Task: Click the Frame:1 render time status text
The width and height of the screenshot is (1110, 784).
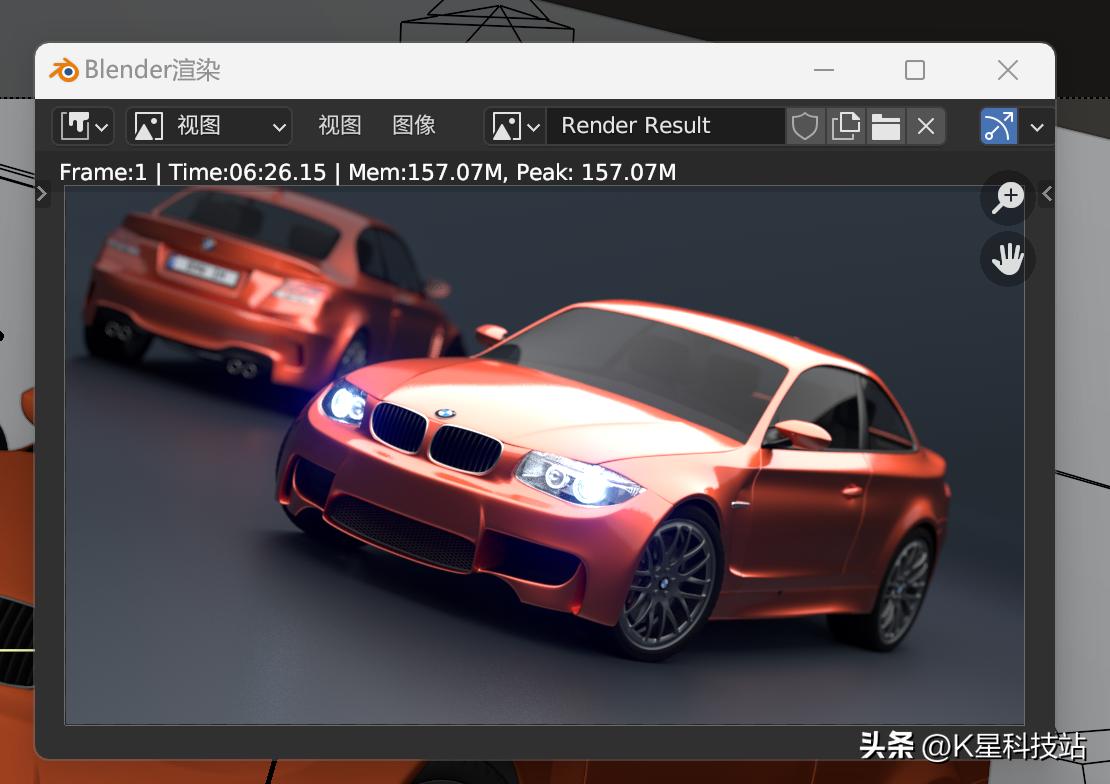Action: click(367, 172)
